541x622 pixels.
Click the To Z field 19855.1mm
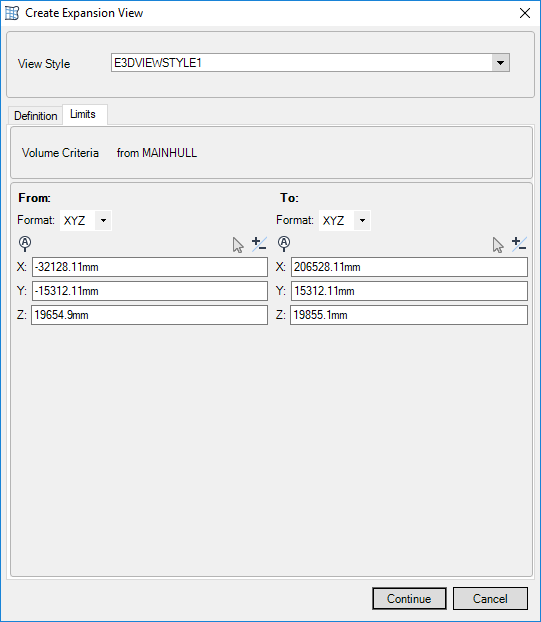(x=409, y=315)
